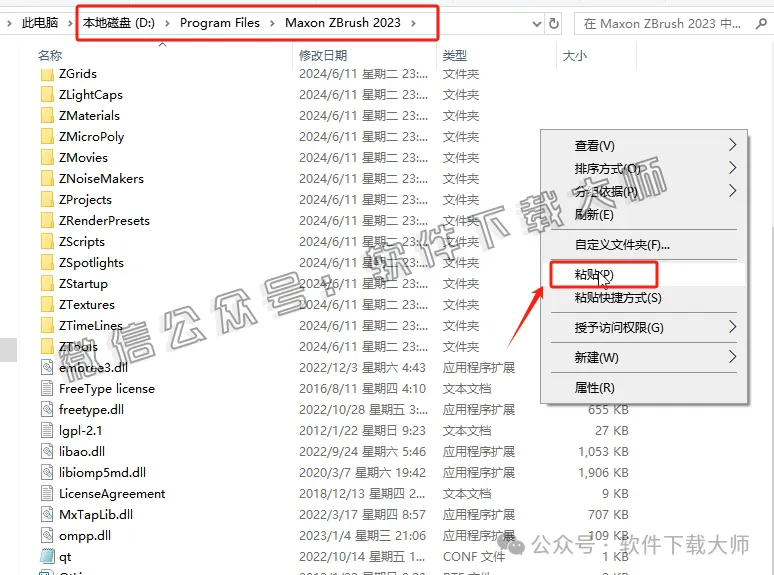774x575 pixels.
Task: Click the ZScripts folder icon
Action: pos(47,242)
